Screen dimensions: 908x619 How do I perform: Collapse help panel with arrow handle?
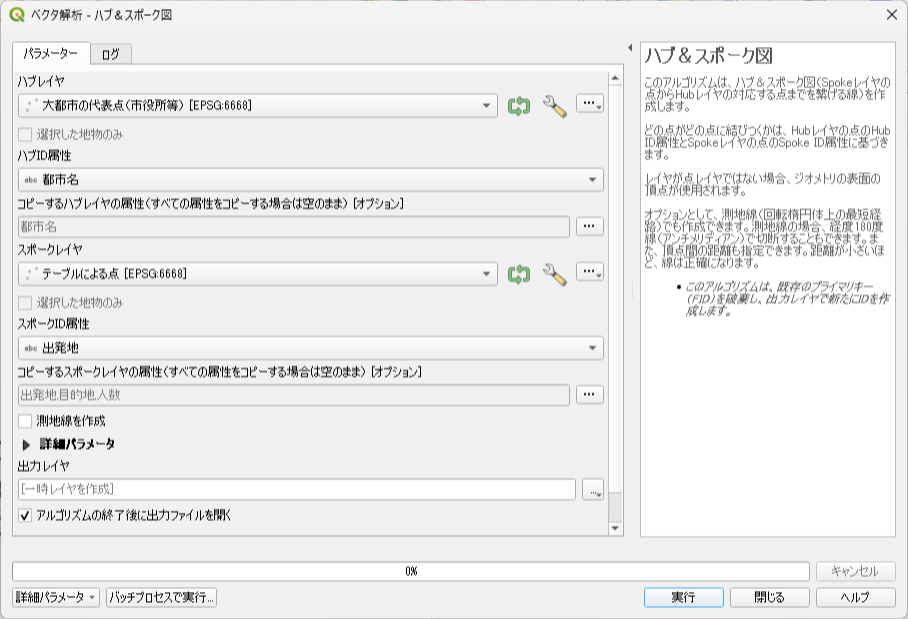[x=630, y=48]
